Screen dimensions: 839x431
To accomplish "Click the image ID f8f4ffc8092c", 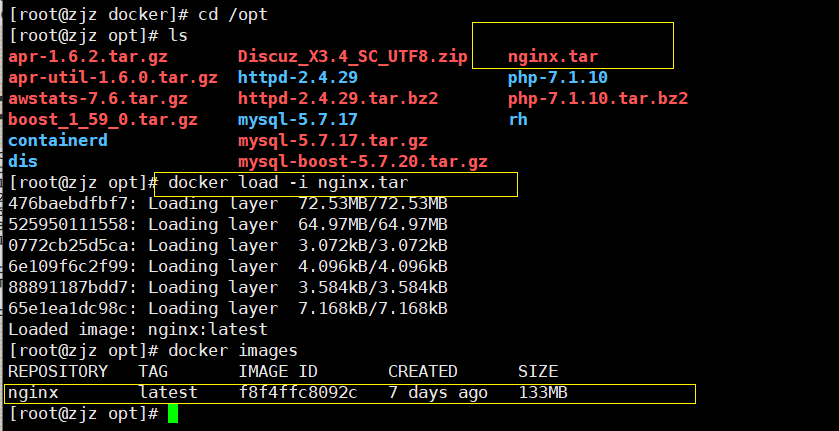I will 298,393.
